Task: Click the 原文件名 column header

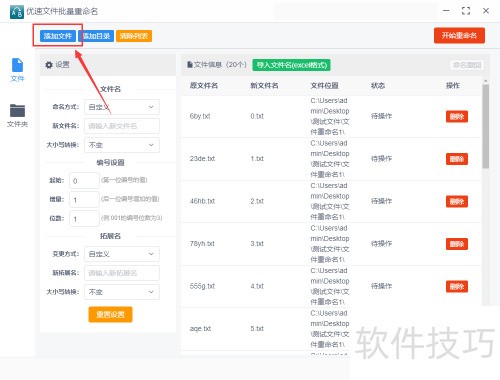Action: (204, 86)
